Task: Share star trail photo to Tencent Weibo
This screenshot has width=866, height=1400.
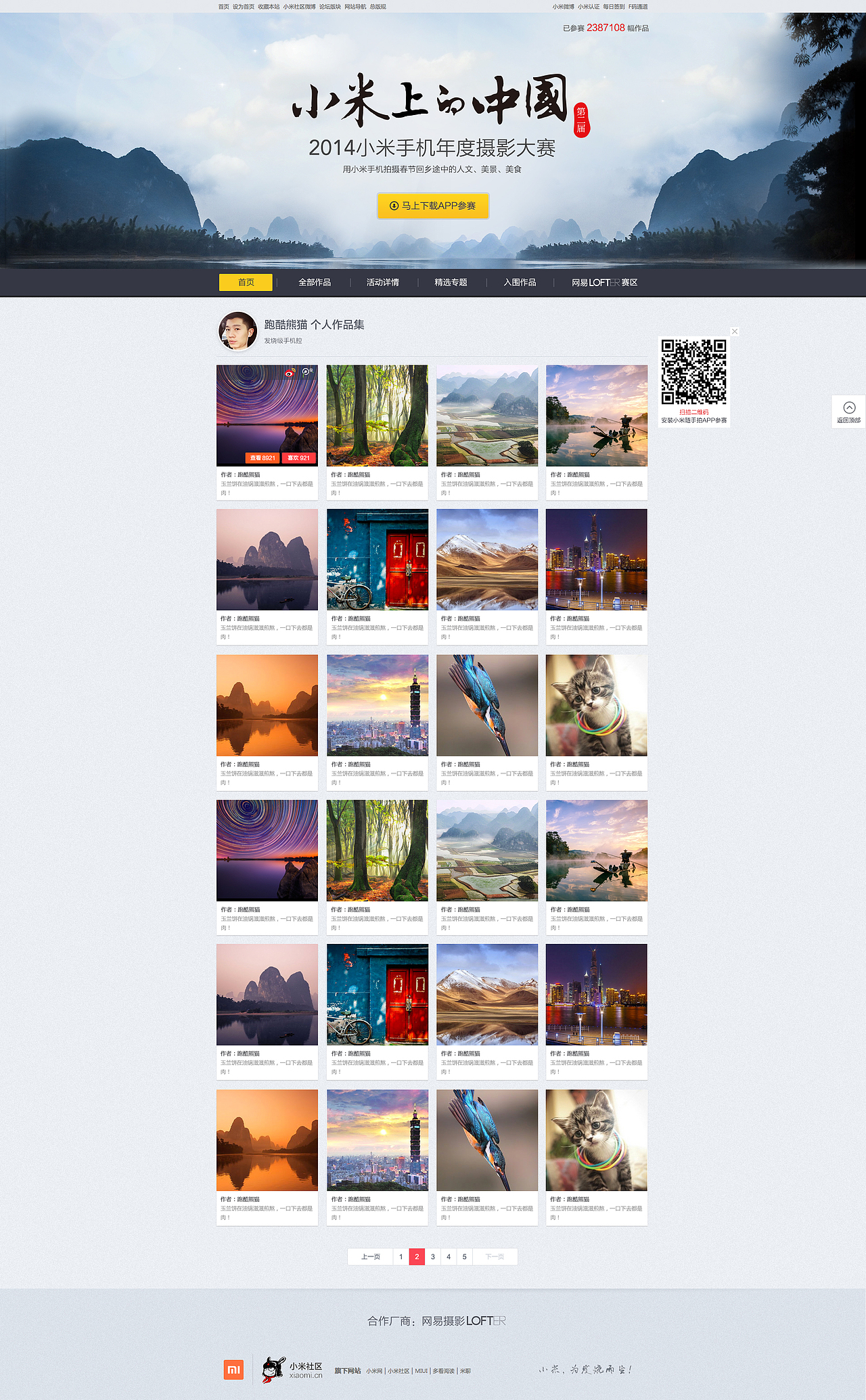Action: (307, 372)
